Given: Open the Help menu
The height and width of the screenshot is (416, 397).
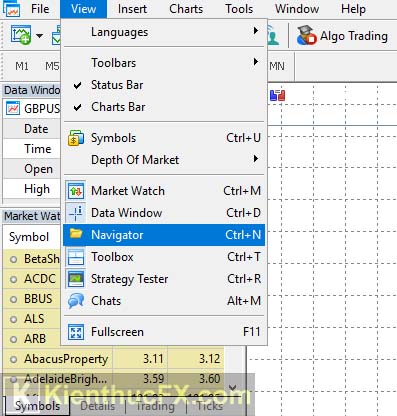Looking at the screenshot, I should click(x=353, y=9).
